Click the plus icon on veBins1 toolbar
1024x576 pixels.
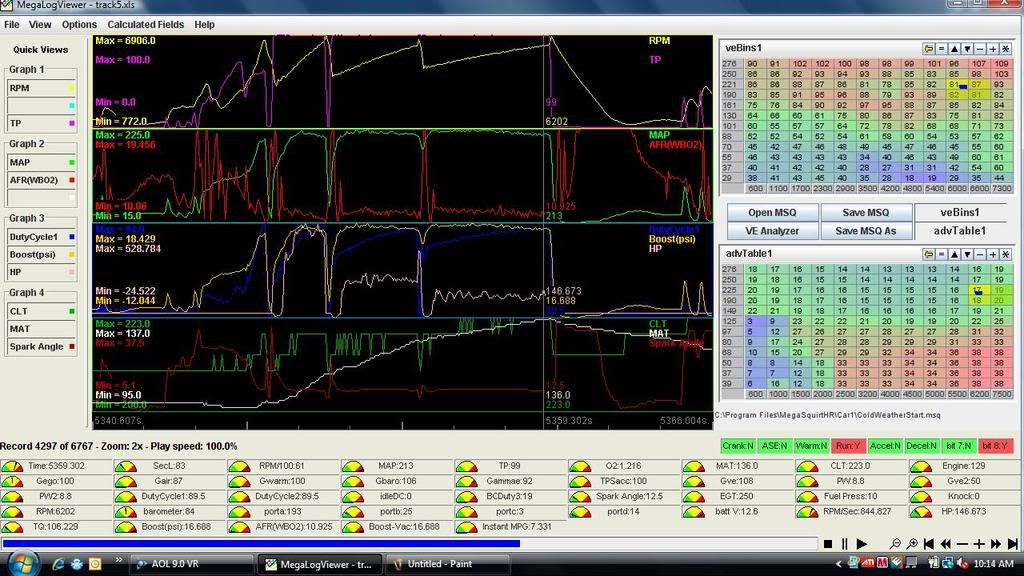pos(993,48)
